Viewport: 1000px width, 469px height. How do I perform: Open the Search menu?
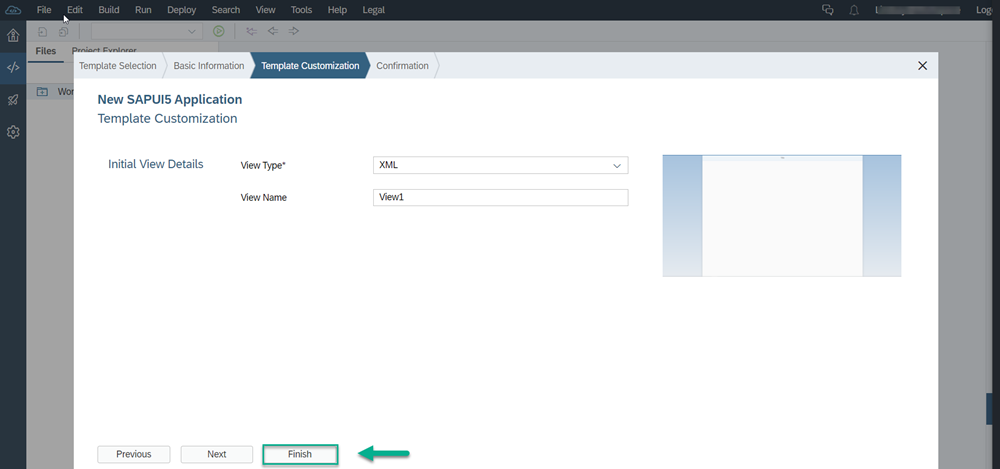(x=226, y=10)
